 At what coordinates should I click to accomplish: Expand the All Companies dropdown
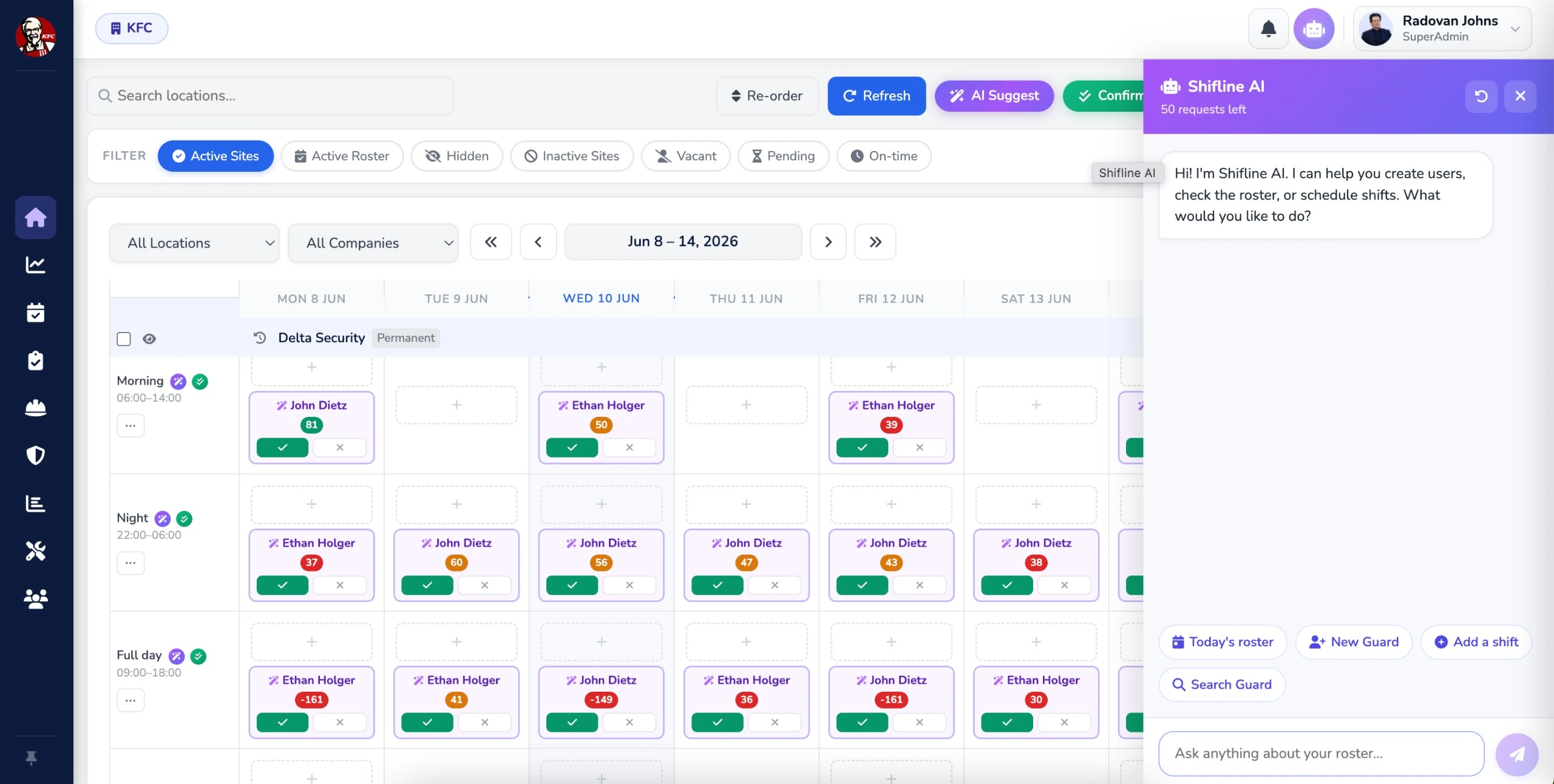[373, 243]
